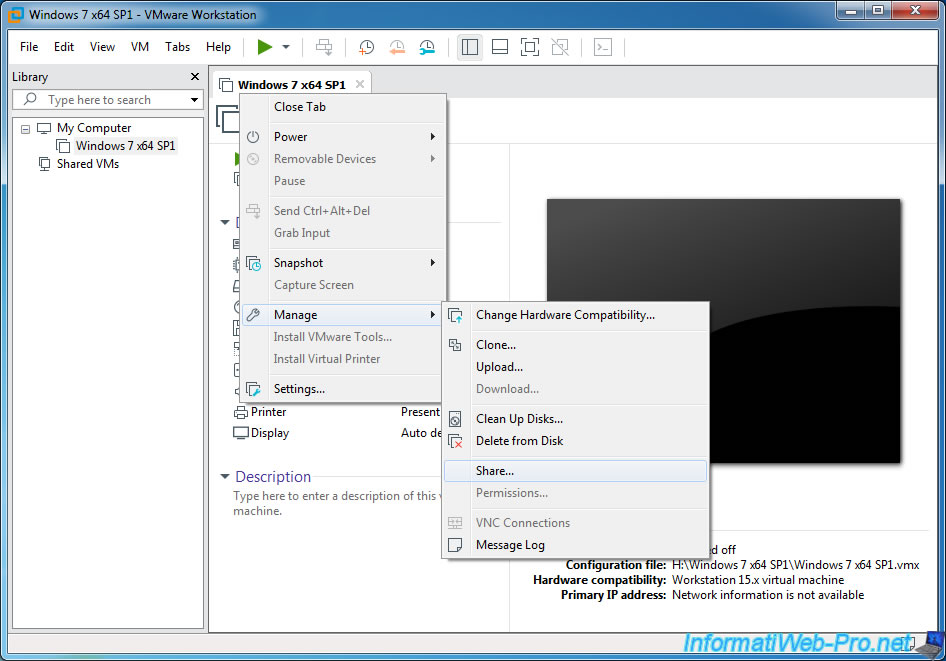Click the description text entry area
Screen dimensions: 946x661
point(337,503)
